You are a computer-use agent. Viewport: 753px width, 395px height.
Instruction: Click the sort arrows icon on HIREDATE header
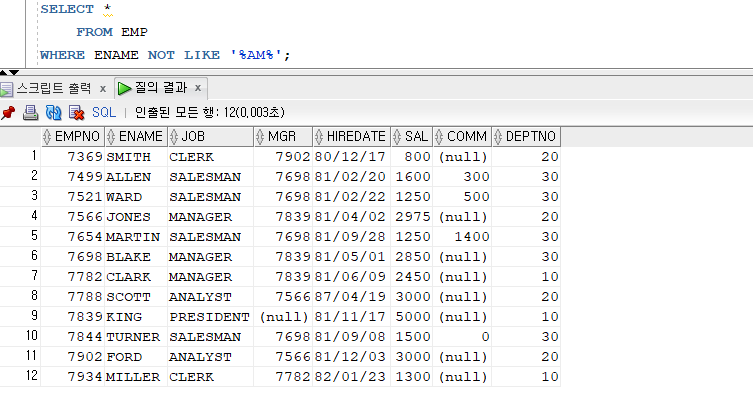[x=319, y=137]
